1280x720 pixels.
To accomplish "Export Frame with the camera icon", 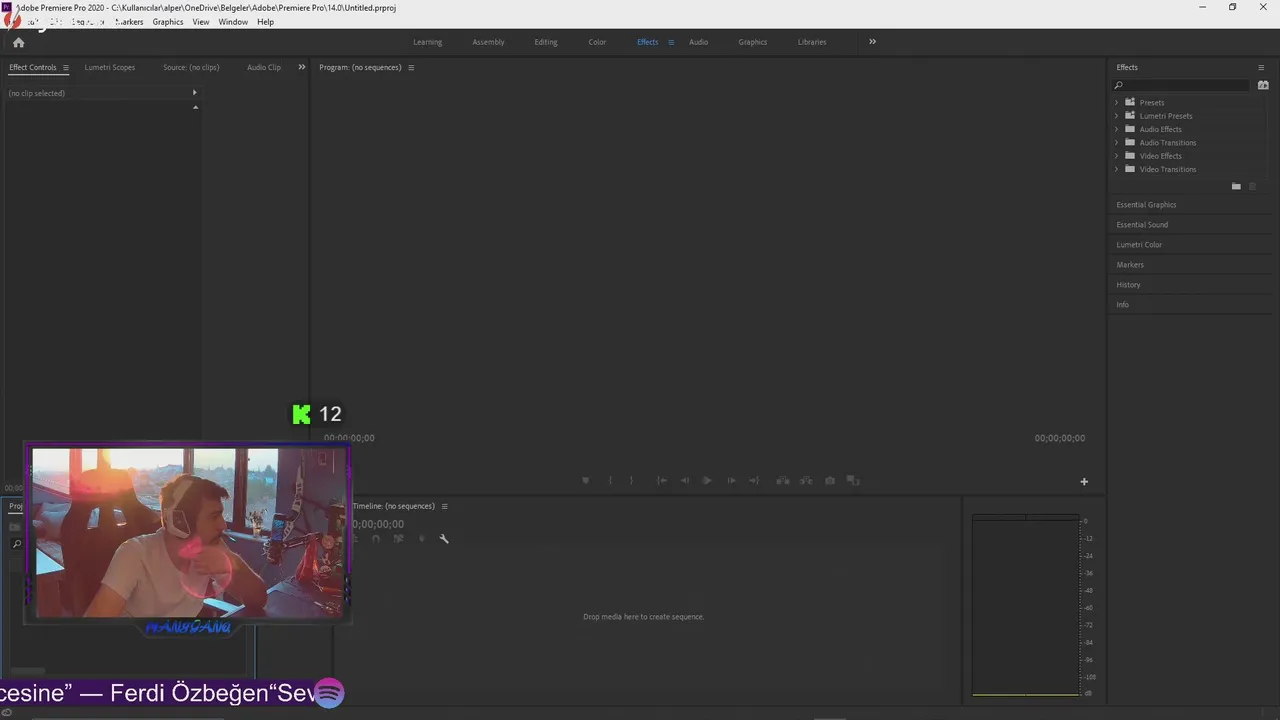I will click(x=830, y=481).
